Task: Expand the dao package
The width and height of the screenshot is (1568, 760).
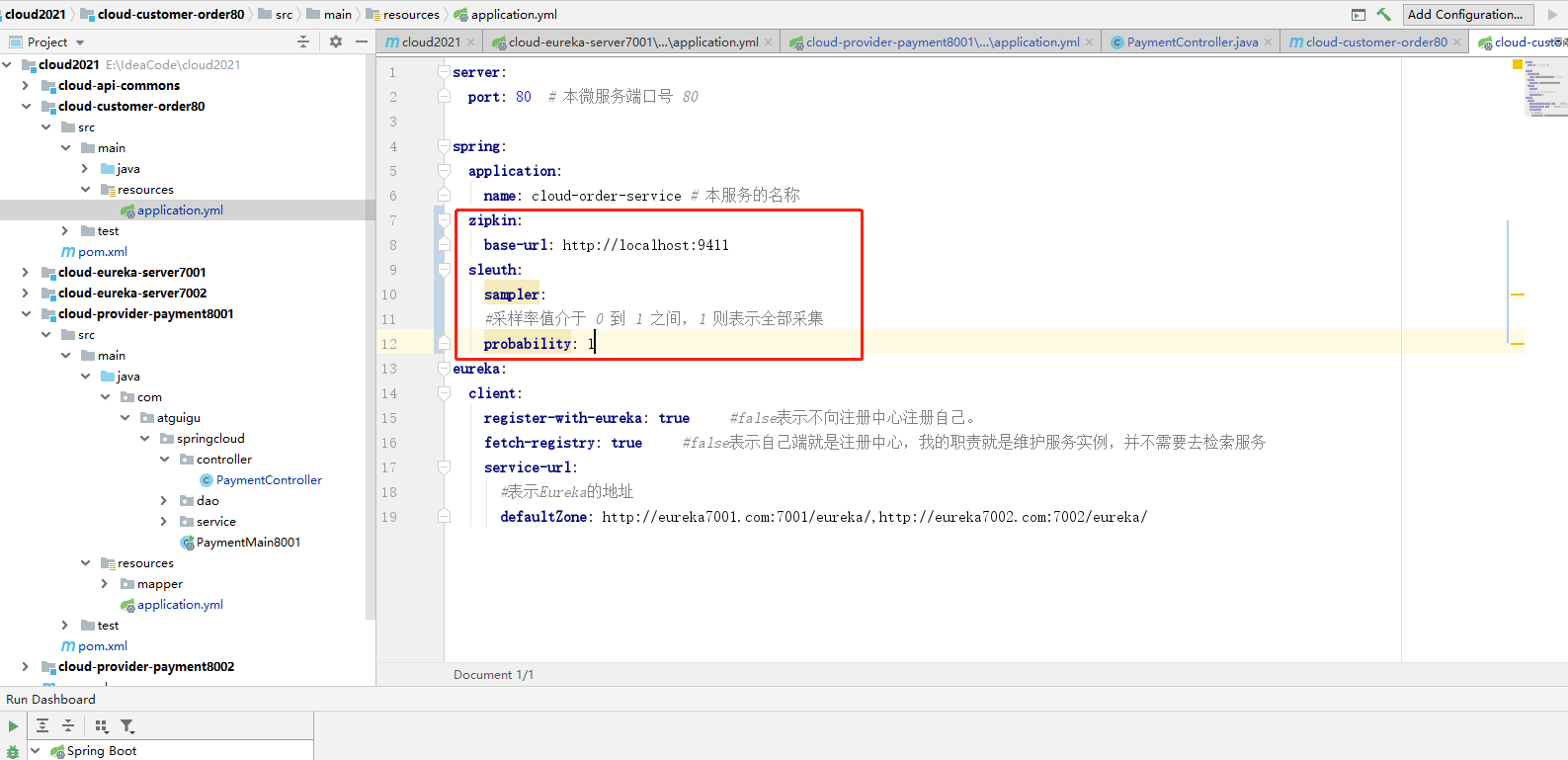Action: point(164,501)
